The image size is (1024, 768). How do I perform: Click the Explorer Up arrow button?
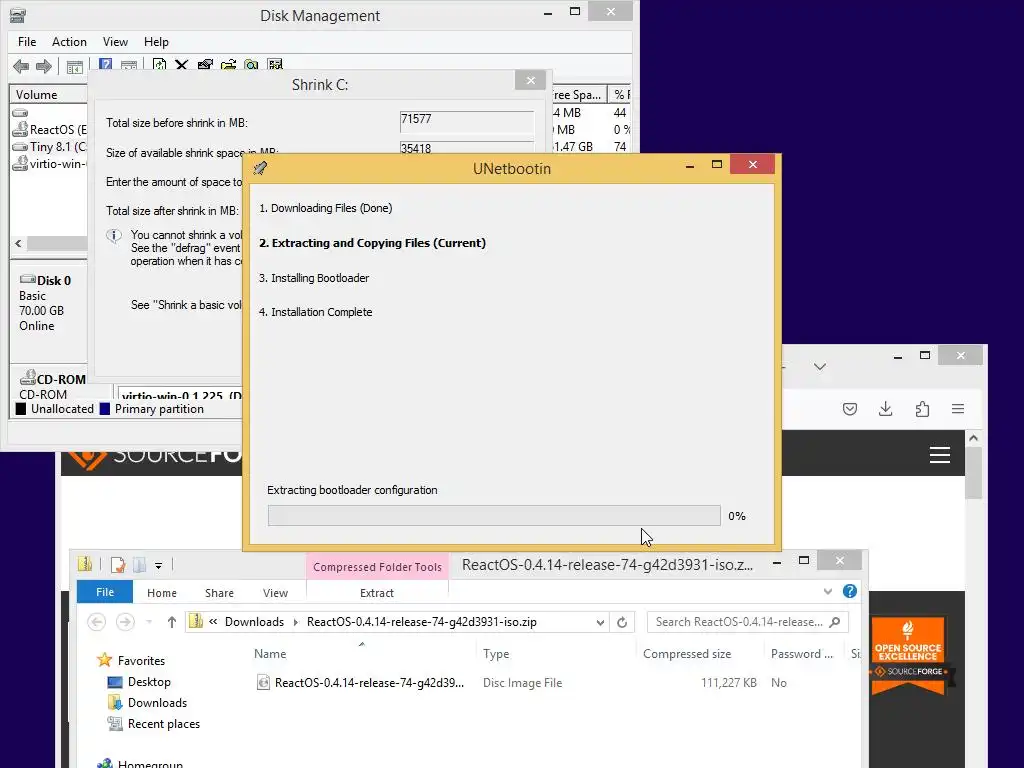172,622
